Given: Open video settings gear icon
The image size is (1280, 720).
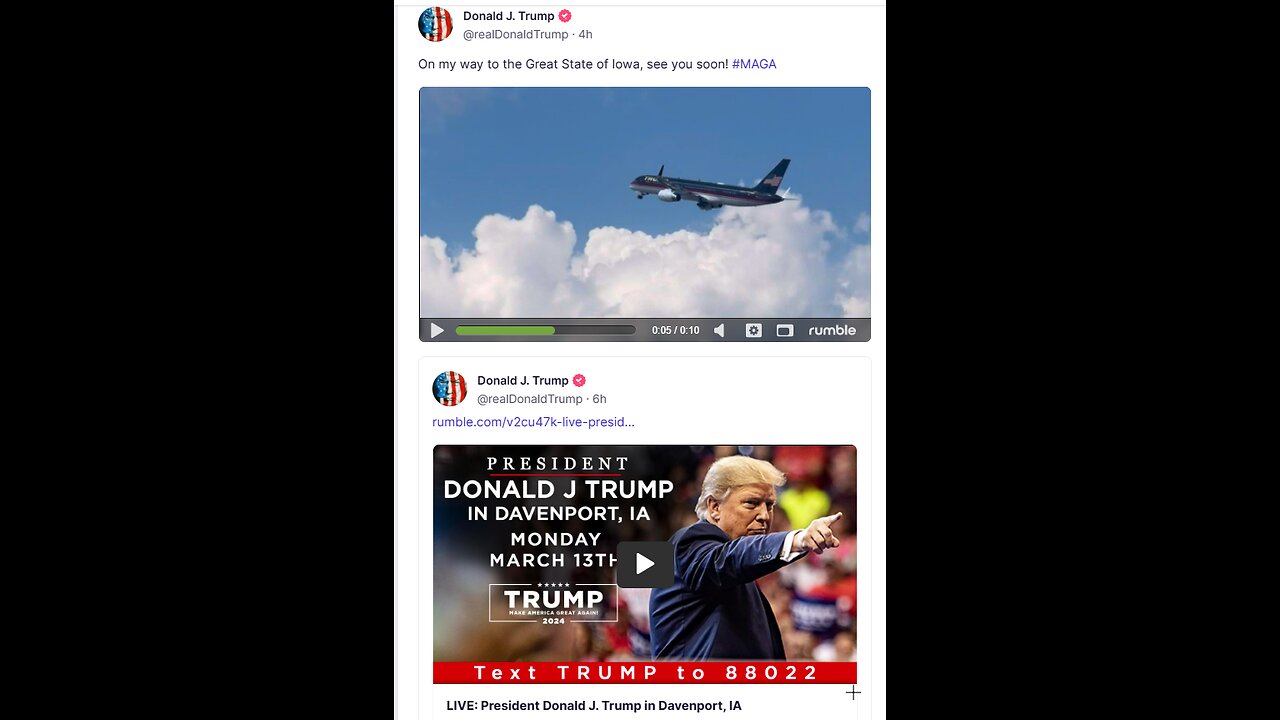Looking at the screenshot, I should point(754,330).
